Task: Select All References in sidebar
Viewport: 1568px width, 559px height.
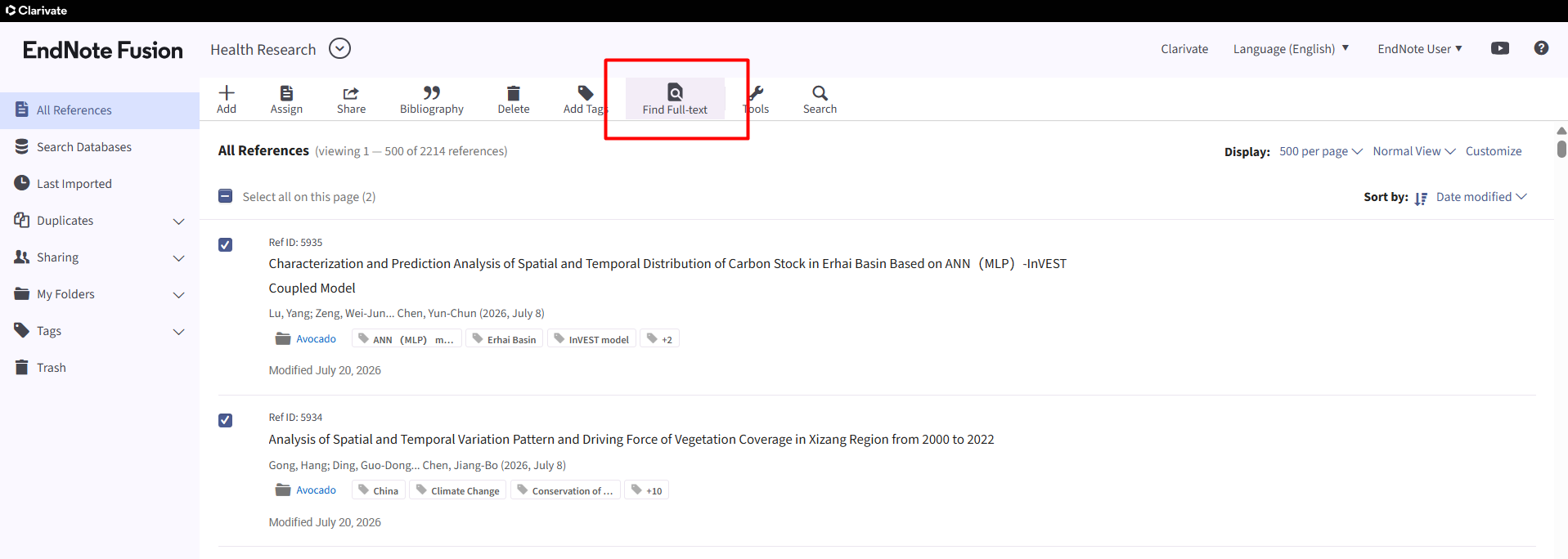Action: tap(100, 110)
